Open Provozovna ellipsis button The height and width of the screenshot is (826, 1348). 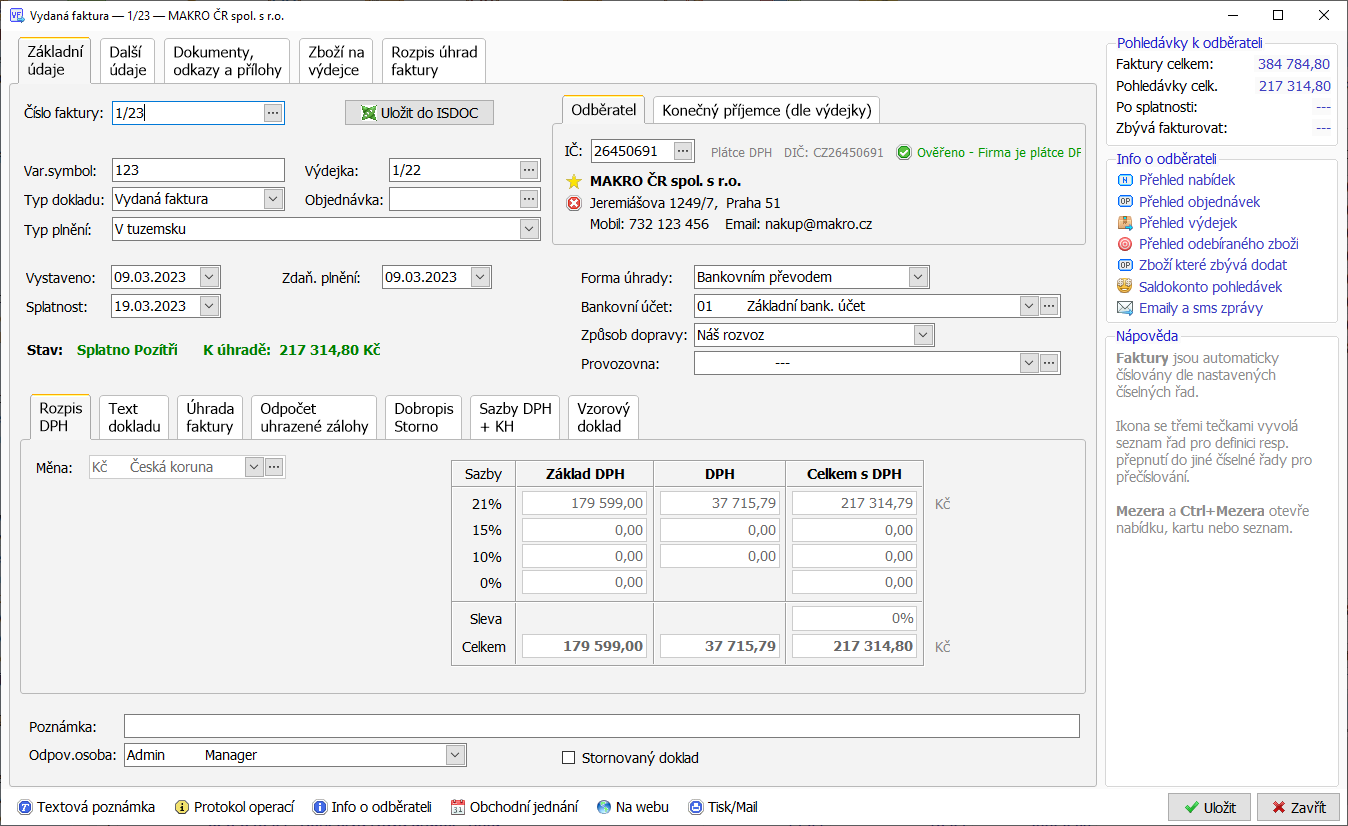point(1049,363)
